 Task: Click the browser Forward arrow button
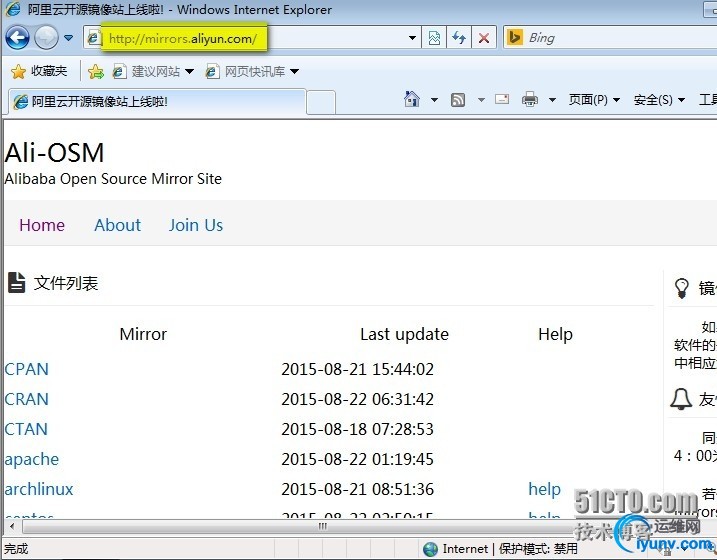(x=47, y=38)
